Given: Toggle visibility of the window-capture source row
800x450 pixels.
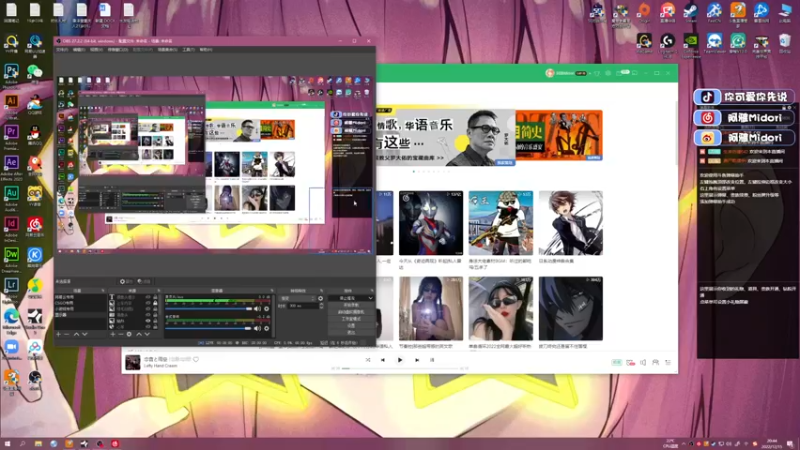Looking at the screenshot, I should point(148,315).
